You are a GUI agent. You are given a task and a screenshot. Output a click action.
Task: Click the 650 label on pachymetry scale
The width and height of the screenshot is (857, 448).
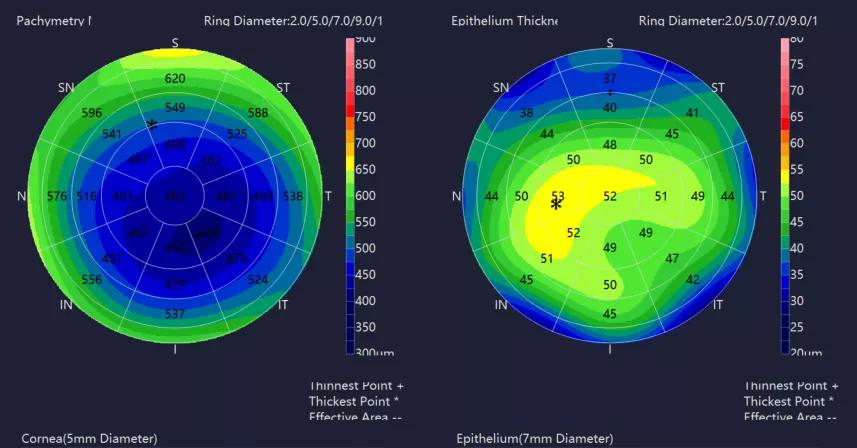[x=366, y=169]
